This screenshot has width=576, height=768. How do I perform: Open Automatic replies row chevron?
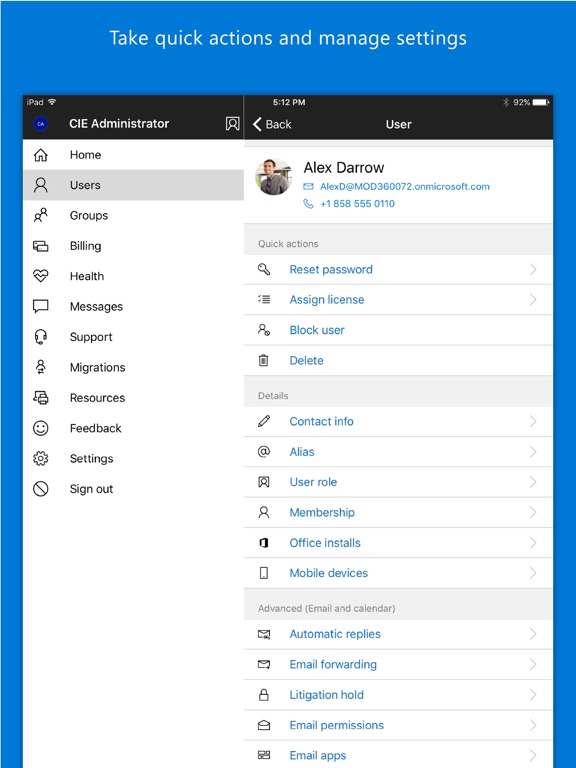(x=533, y=634)
